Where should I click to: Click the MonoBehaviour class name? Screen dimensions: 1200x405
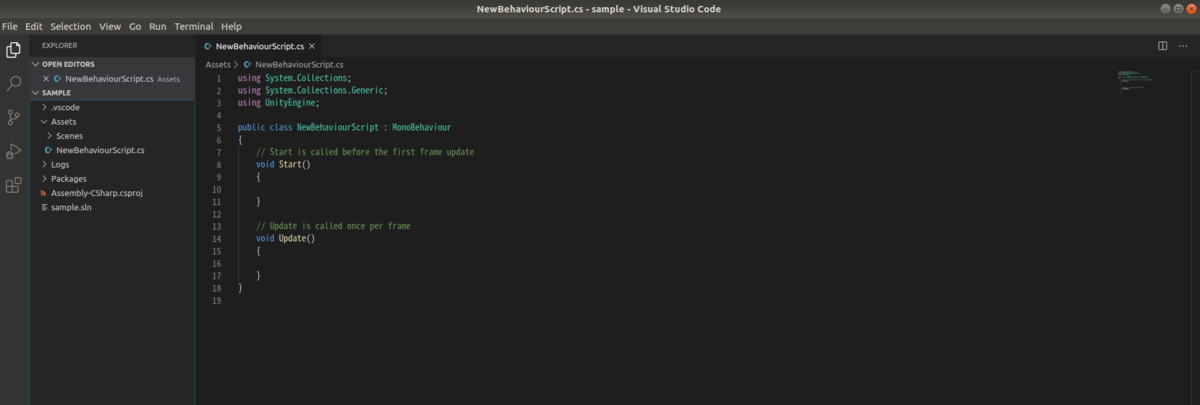click(x=421, y=127)
